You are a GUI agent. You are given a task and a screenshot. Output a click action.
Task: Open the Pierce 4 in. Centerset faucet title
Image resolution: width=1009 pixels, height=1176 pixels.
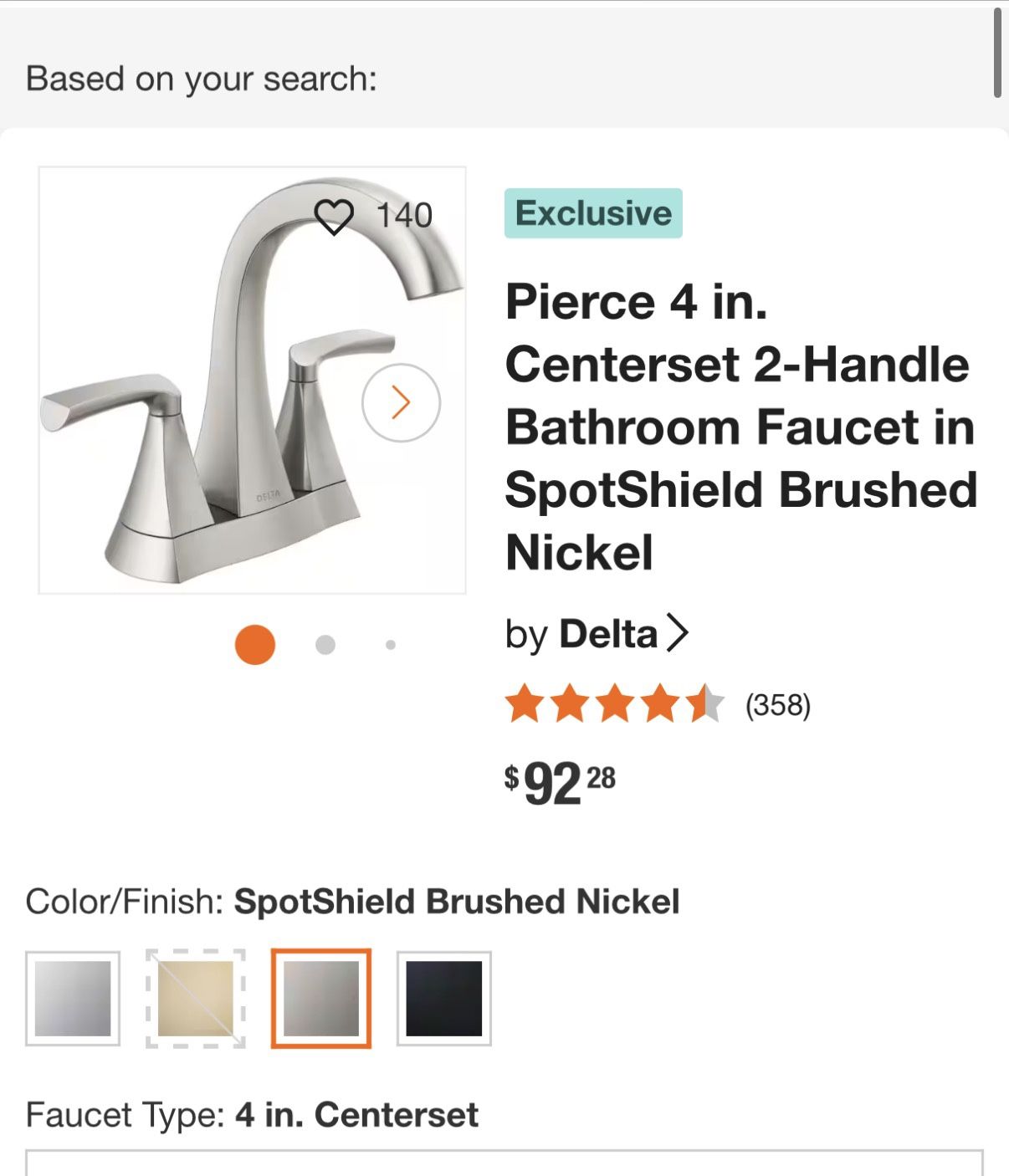click(740, 427)
